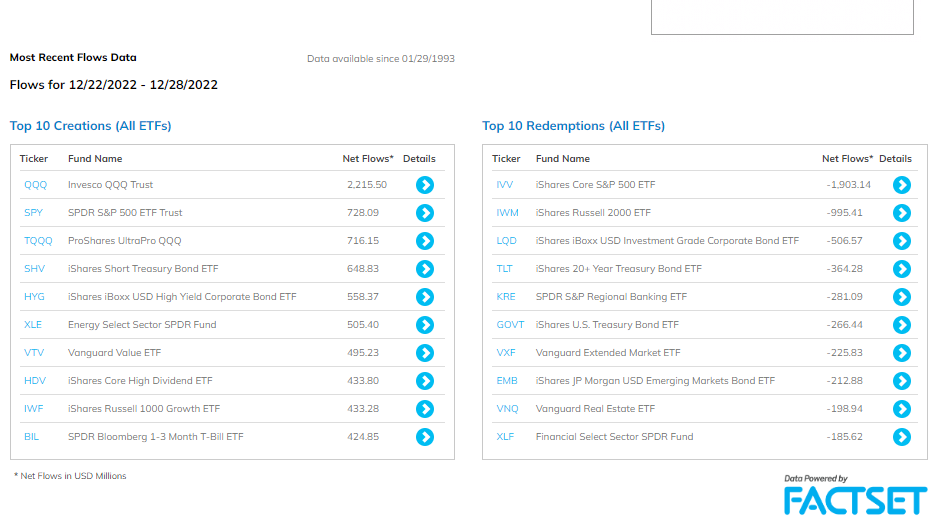Open details arrow for Vanguard Value ETF
Image resolution: width=931 pixels, height=524 pixels.
425,353
